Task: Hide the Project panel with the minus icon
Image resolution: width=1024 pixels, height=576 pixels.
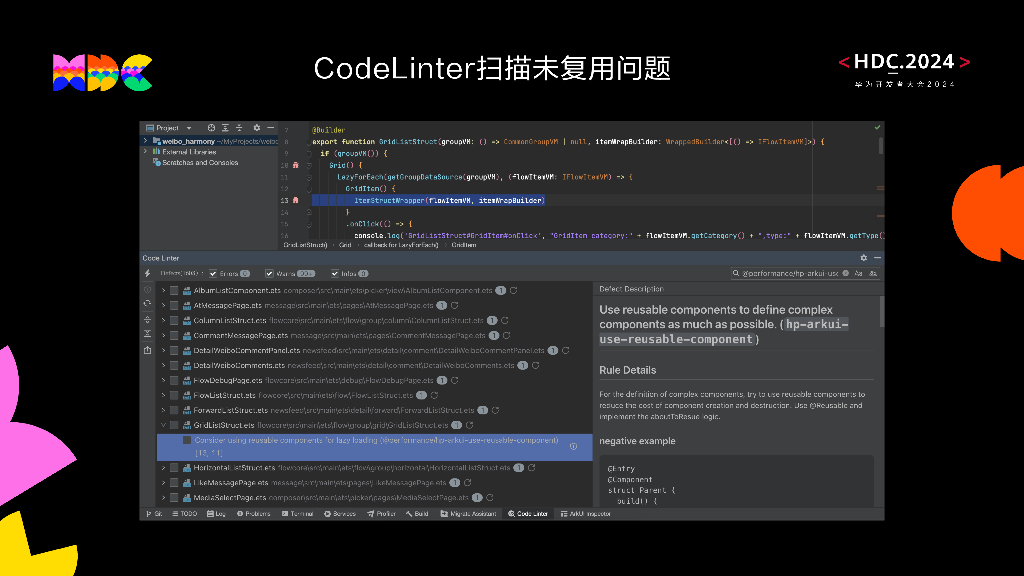Action: pyautogui.click(x=270, y=127)
